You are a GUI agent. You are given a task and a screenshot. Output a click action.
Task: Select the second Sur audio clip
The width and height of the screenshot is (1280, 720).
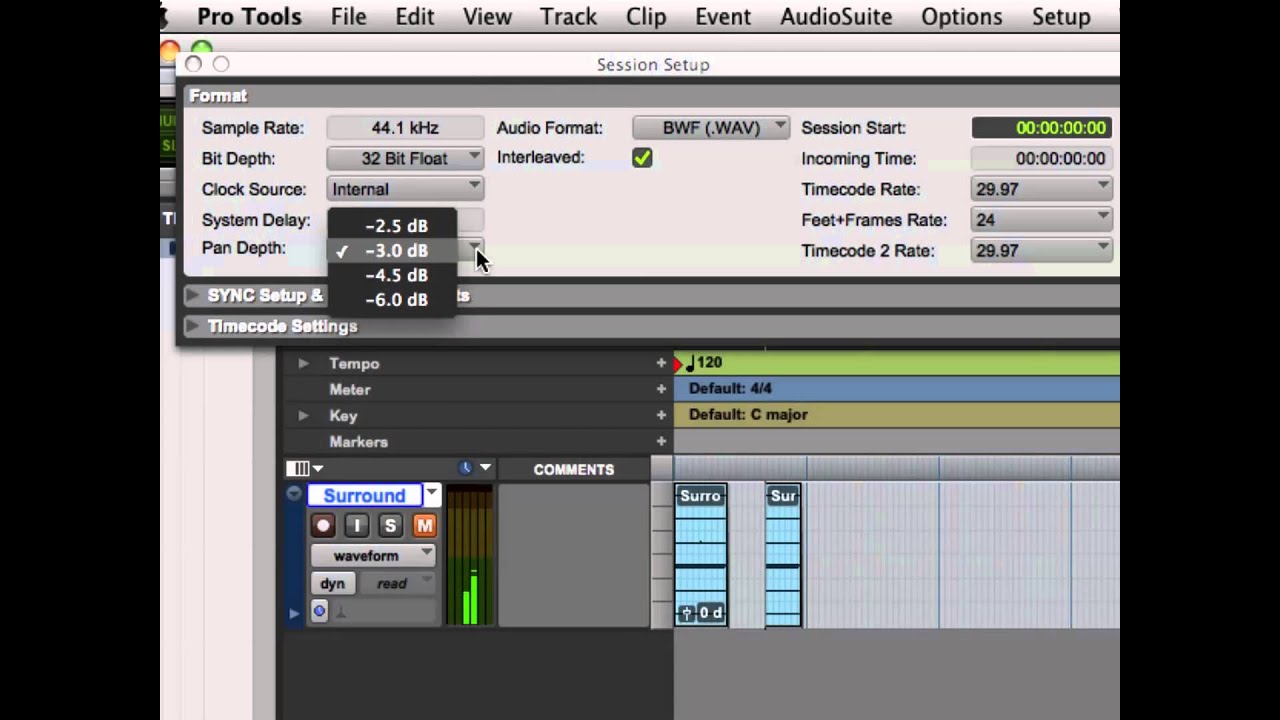[x=783, y=555]
